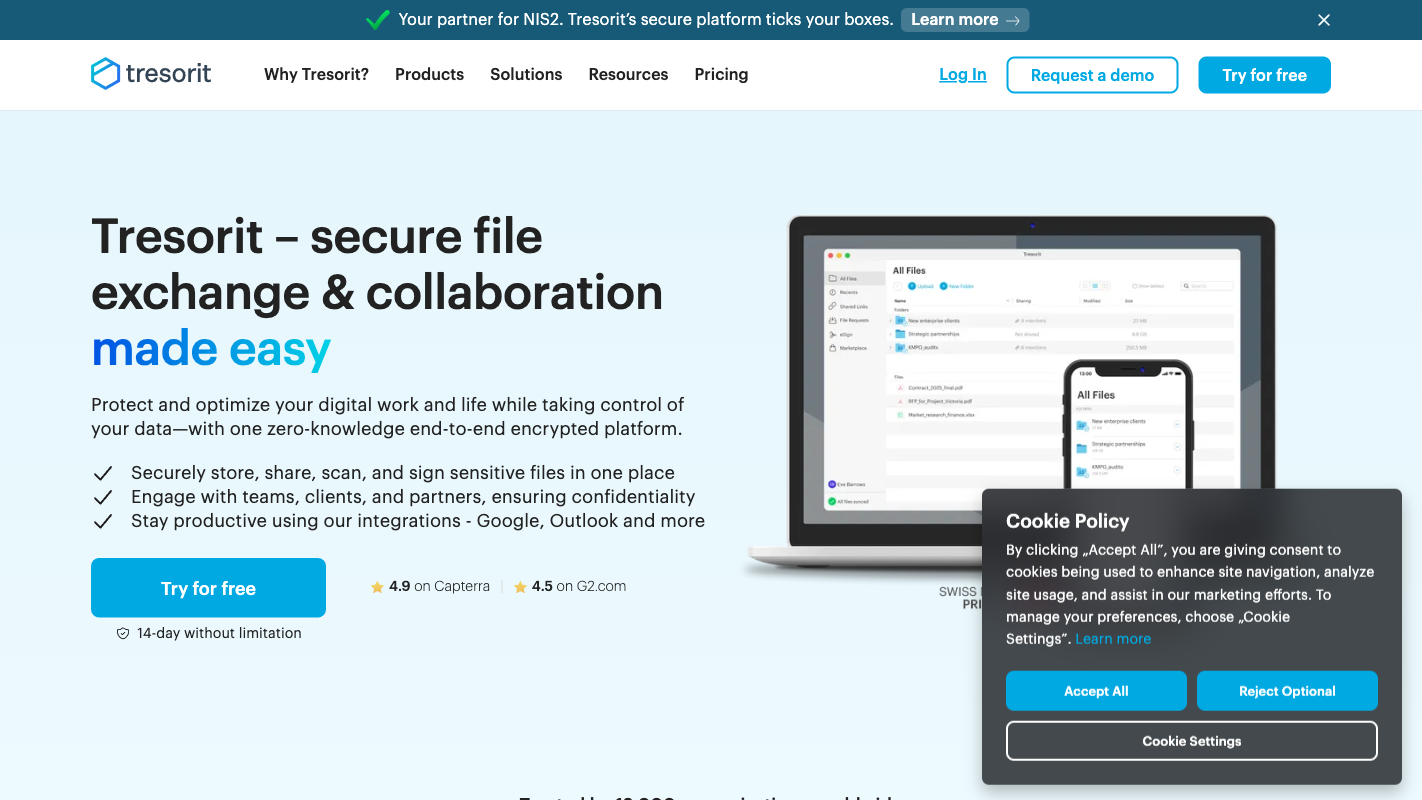
Task: Click the G2.com star icon
Action: 520,587
